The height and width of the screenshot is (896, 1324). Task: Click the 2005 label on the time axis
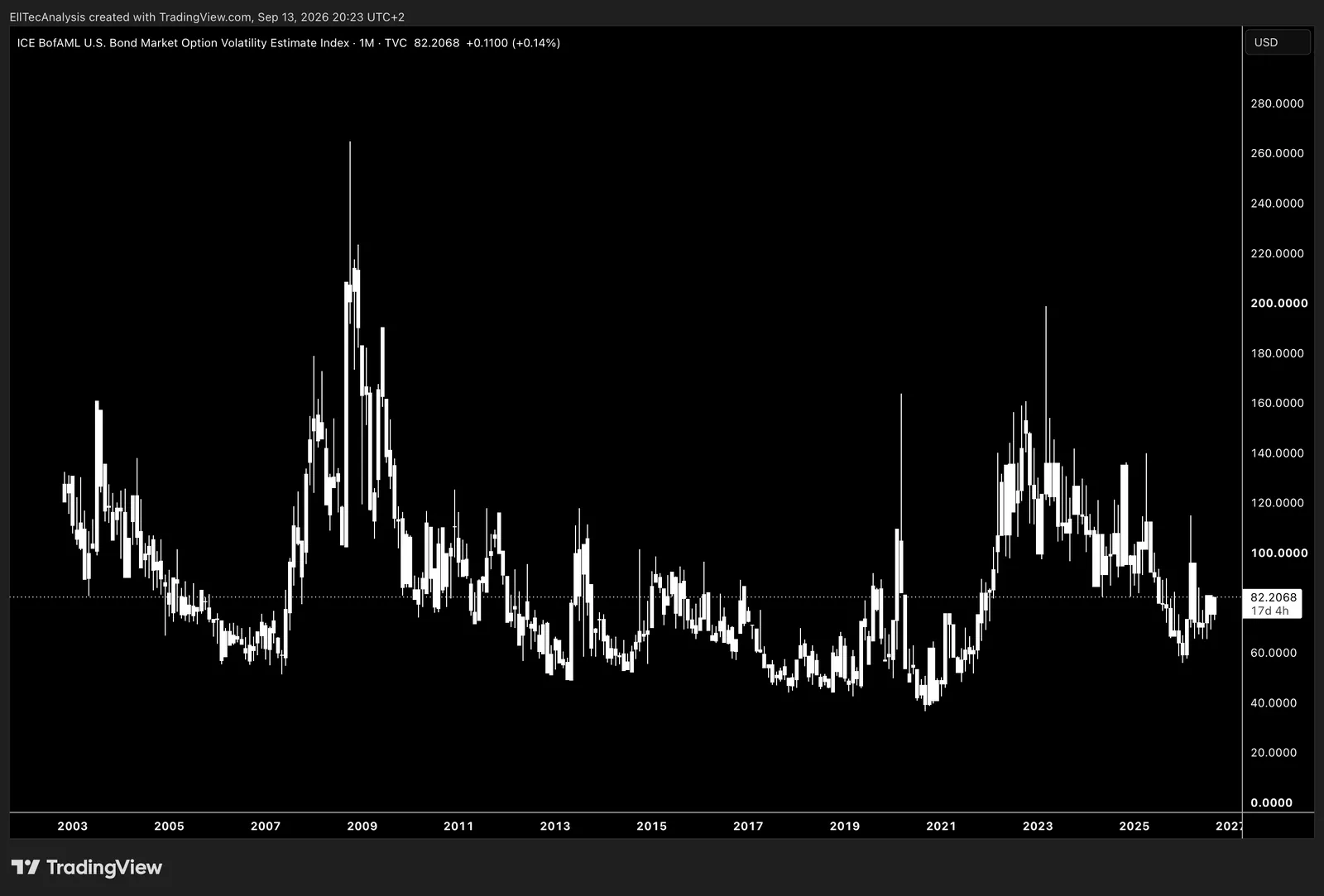[x=170, y=826]
